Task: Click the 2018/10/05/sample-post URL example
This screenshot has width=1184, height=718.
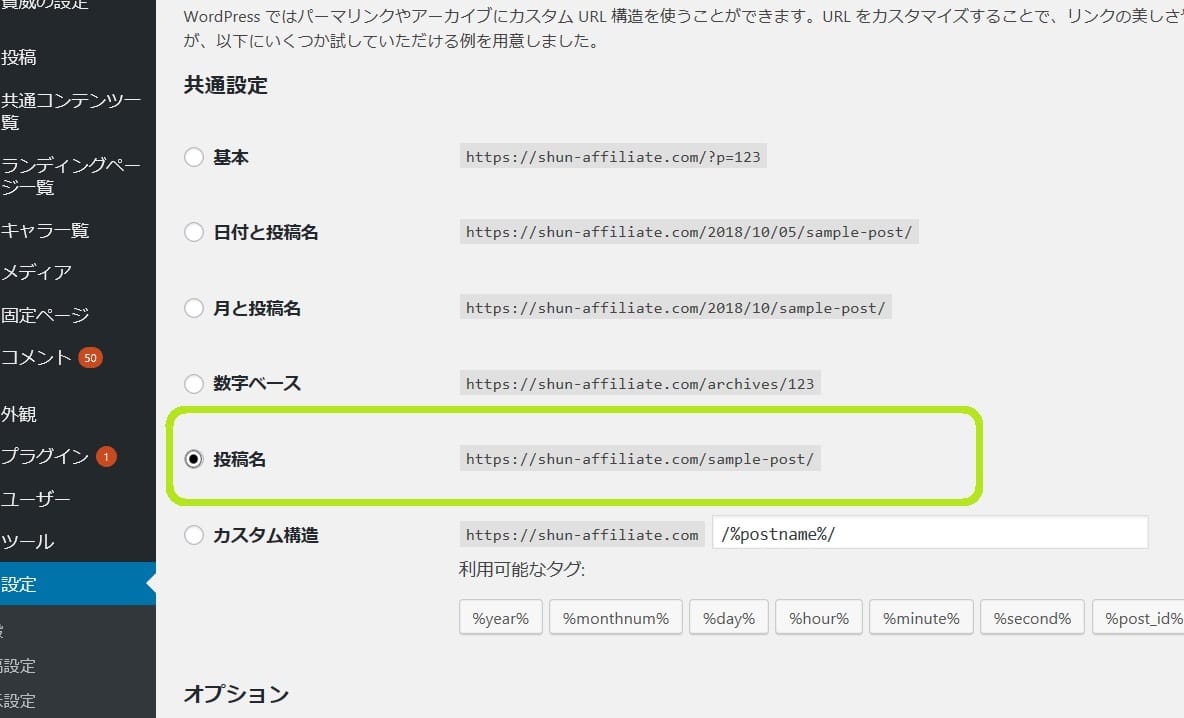Action: tap(689, 232)
